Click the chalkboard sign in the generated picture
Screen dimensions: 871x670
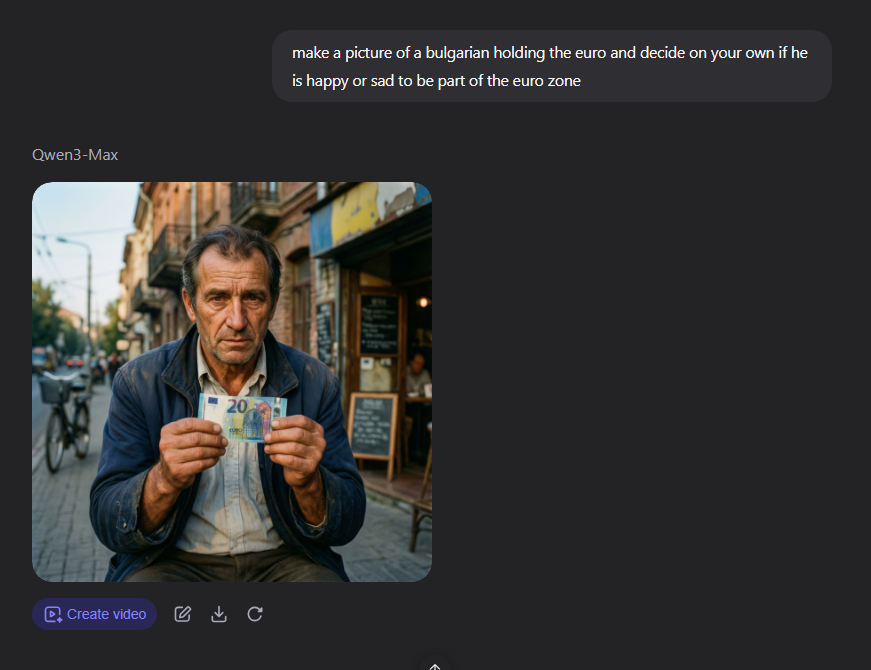click(x=373, y=426)
